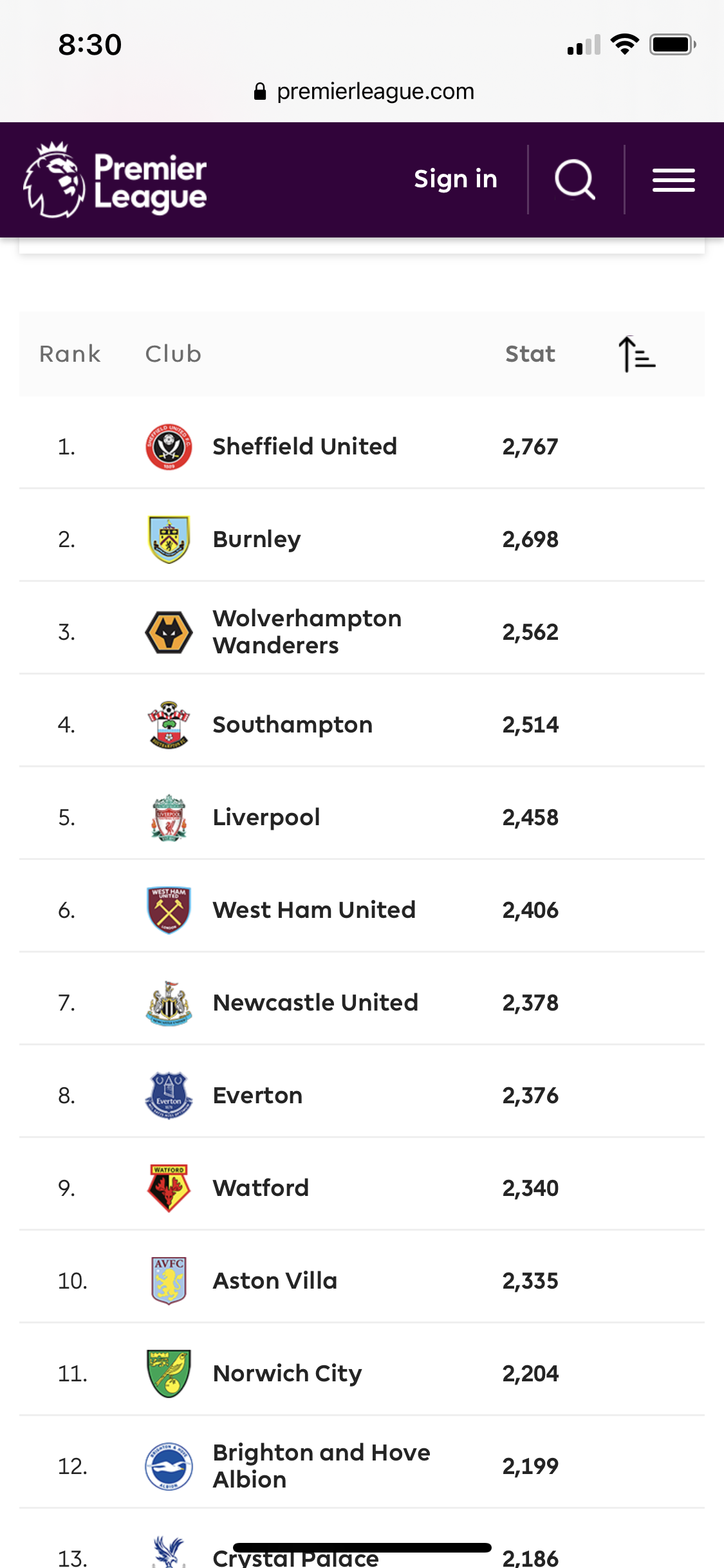Image resolution: width=724 pixels, height=1568 pixels.
Task: Click the Sheffield United crest
Action: (169, 447)
